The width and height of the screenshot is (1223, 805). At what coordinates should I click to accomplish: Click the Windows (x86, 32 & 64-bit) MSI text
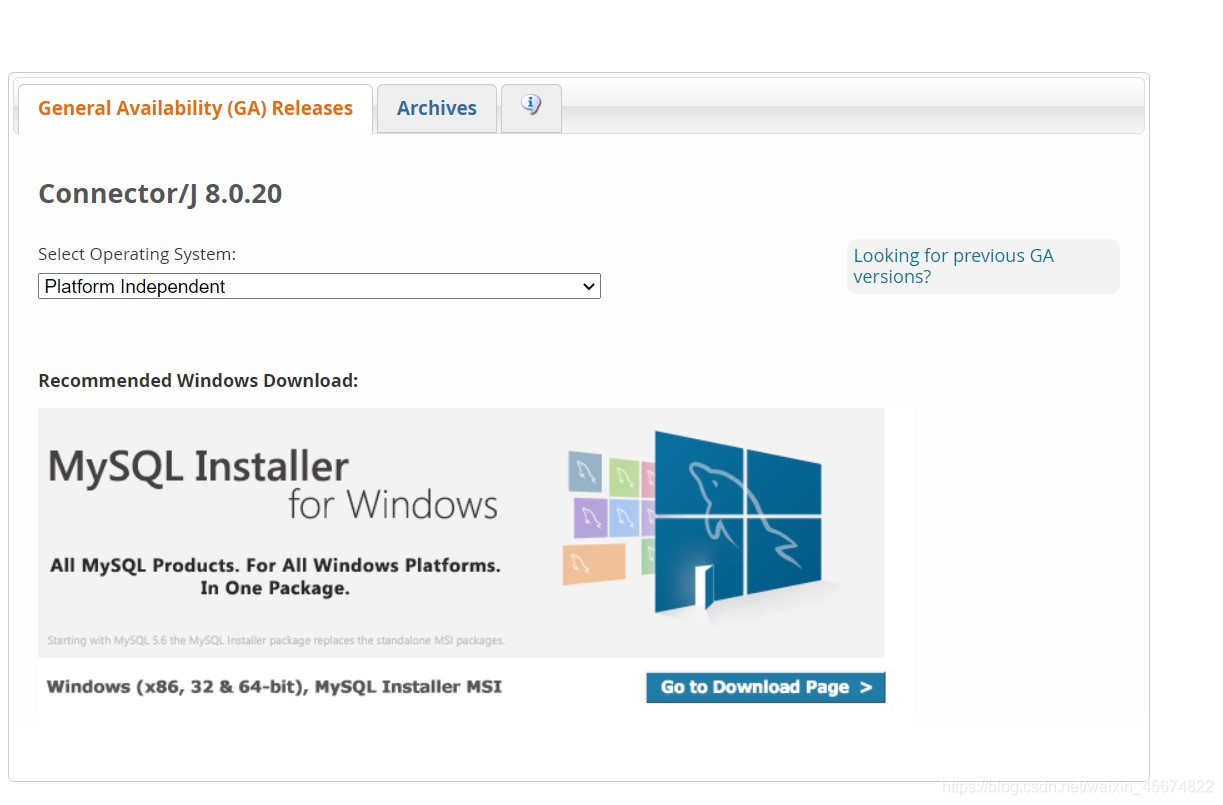point(274,687)
